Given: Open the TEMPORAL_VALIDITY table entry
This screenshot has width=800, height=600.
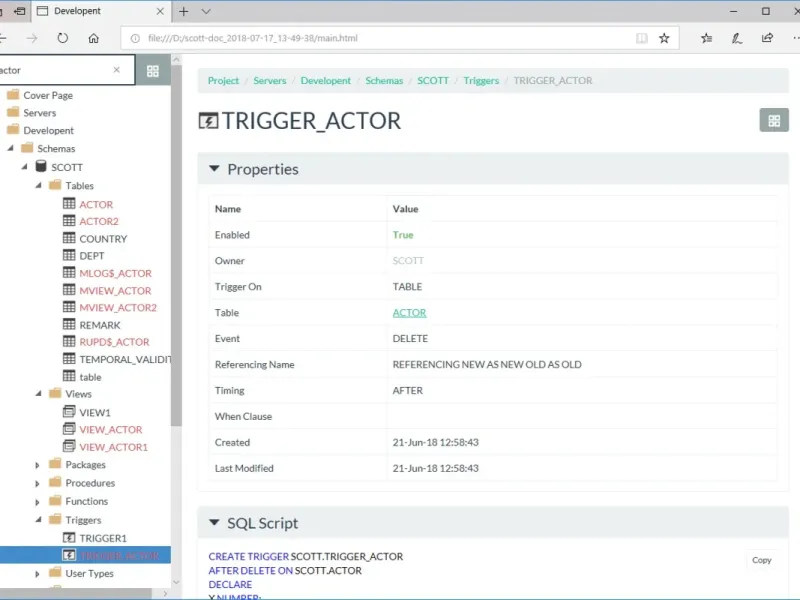Looking at the screenshot, I should coord(125,360).
